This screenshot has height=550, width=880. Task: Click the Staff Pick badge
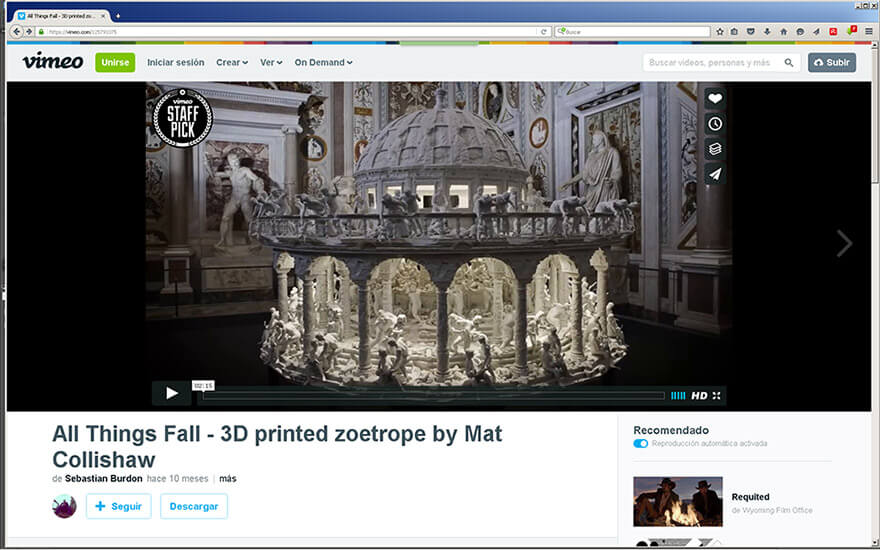click(183, 118)
